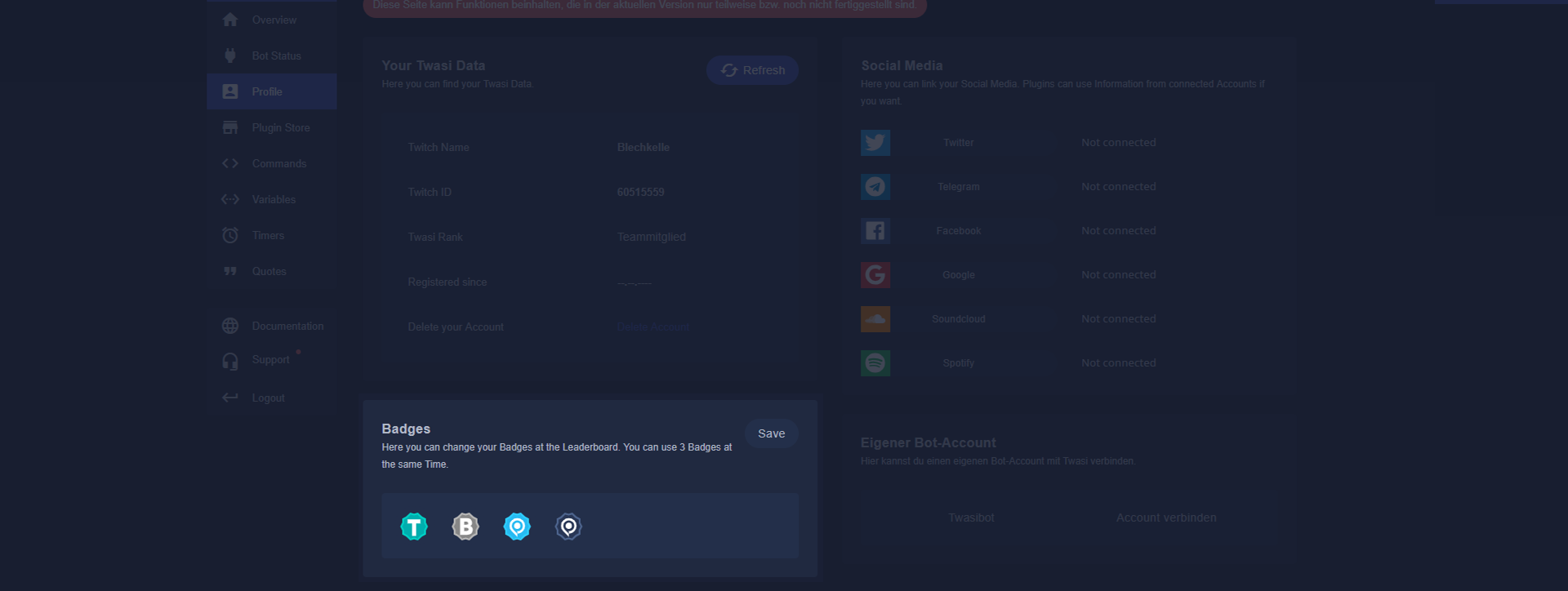Select the gray B badge
This screenshot has height=591, width=1568.
pos(465,527)
